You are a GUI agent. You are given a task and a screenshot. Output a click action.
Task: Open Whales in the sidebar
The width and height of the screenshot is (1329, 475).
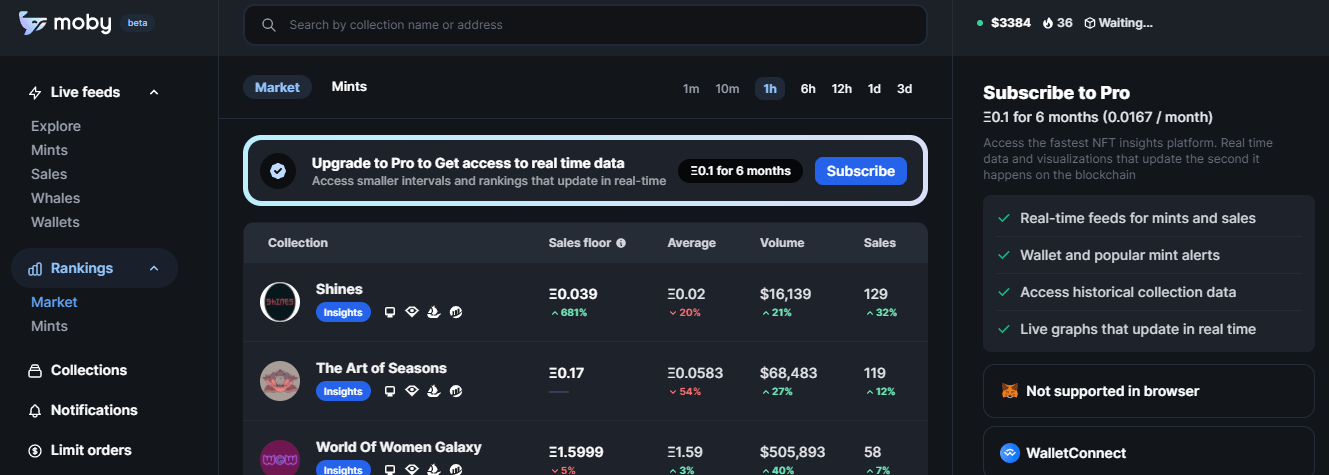[x=55, y=199]
